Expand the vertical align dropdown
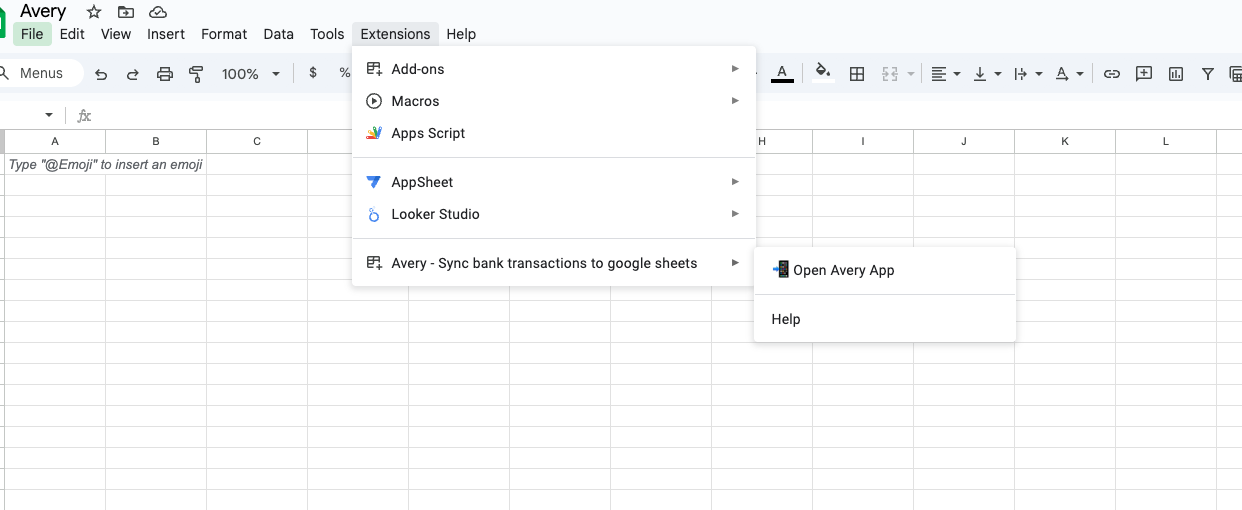This screenshot has width=1242, height=510. pyautogui.click(x=987, y=74)
